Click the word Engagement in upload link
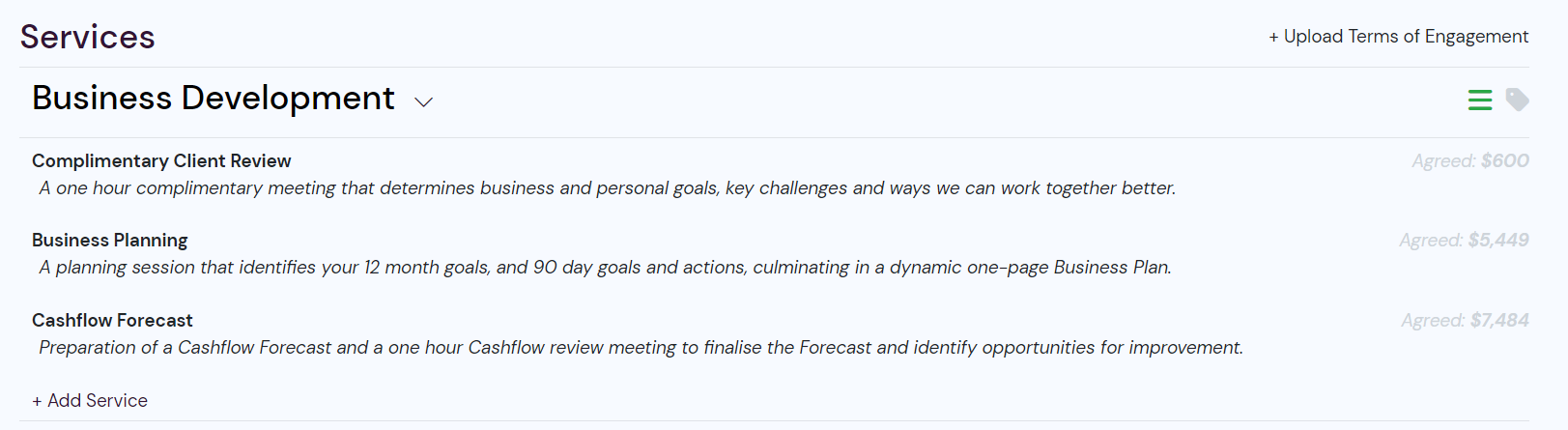Viewport: 1568px width, 430px height. pos(1476,37)
